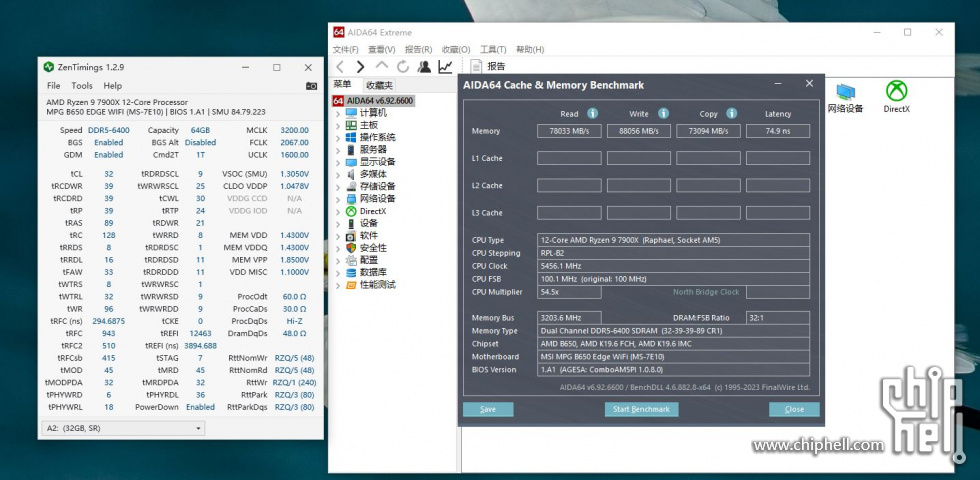This screenshot has width=980, height=480.
Task: Open ZenTimings File menu
Action: pos(54,86)
